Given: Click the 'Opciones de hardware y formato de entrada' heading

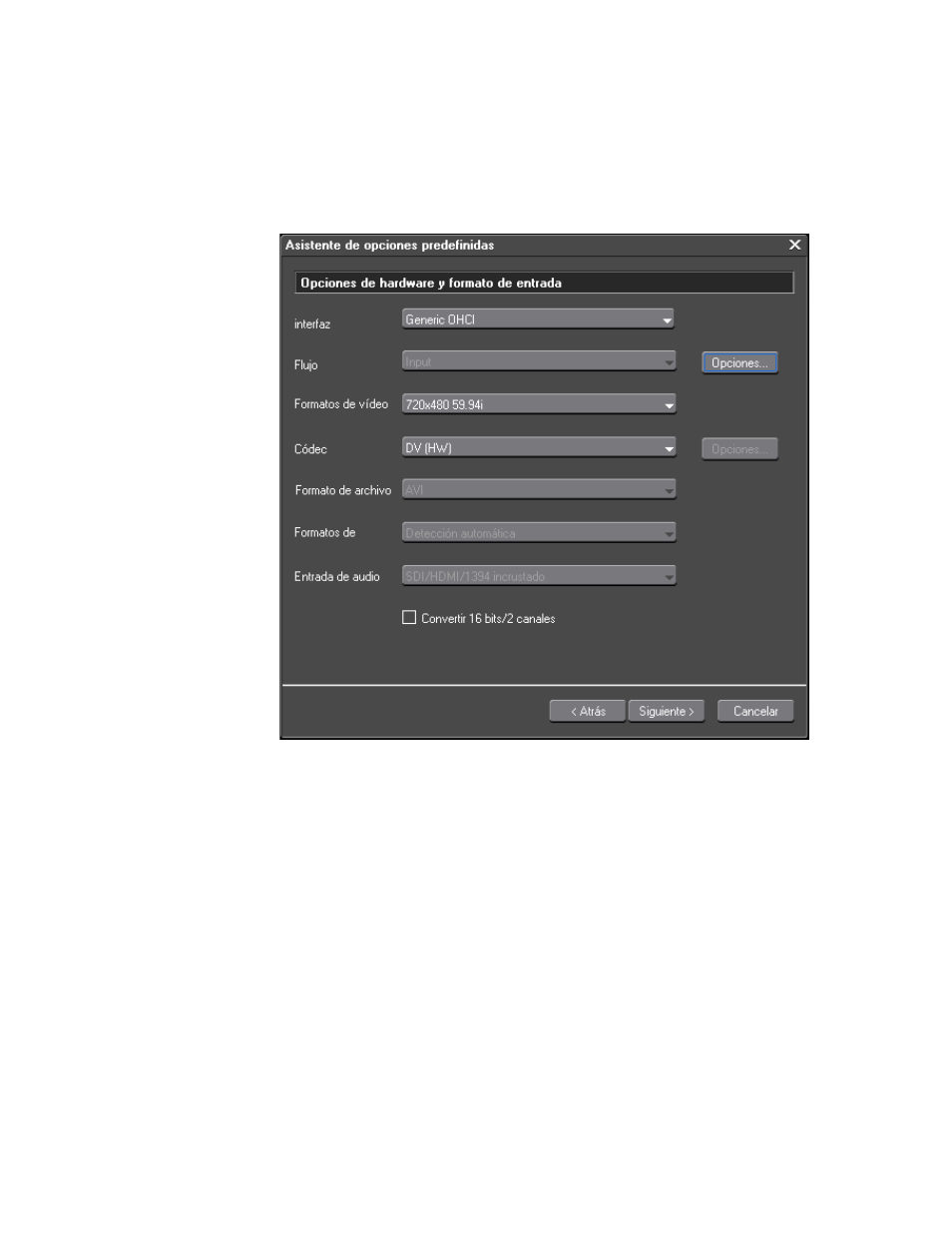Looking at the screenshot, I should coord(431,284).
